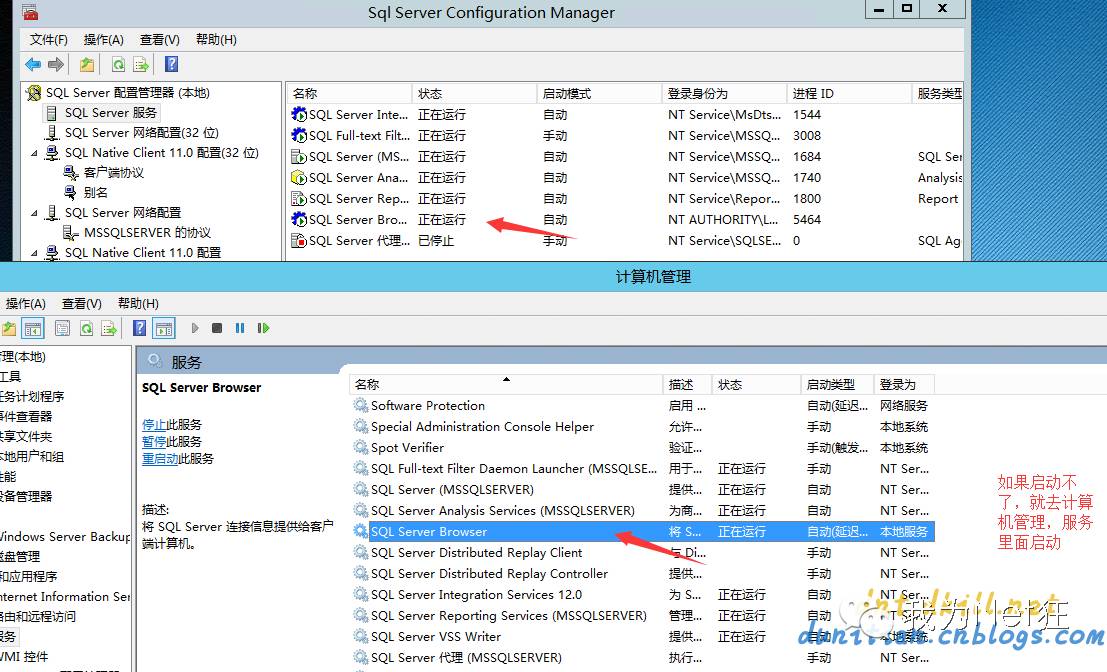
Task: Select SQL Full-text Filter Daemon Launcher service
Action: 642,469
